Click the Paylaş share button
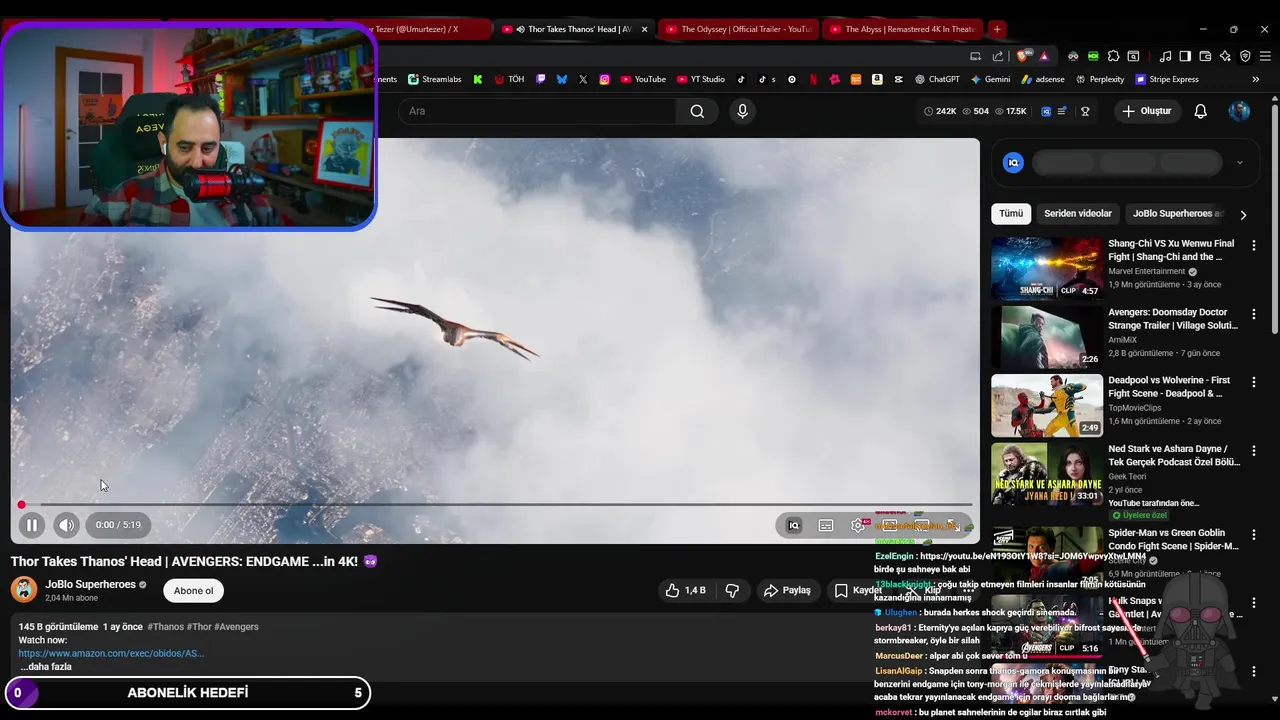The image size is (1280, 720). tap(787, 590)
